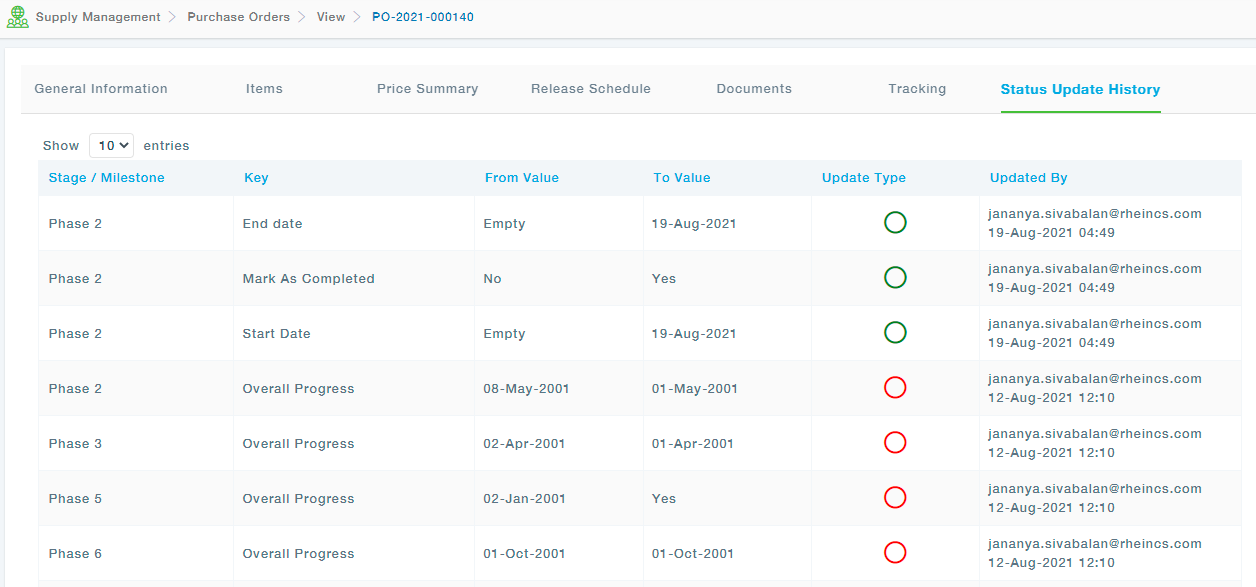Click Purchase Orders breadcrumb link
The image size is (1256, 587).
(238, 17)
